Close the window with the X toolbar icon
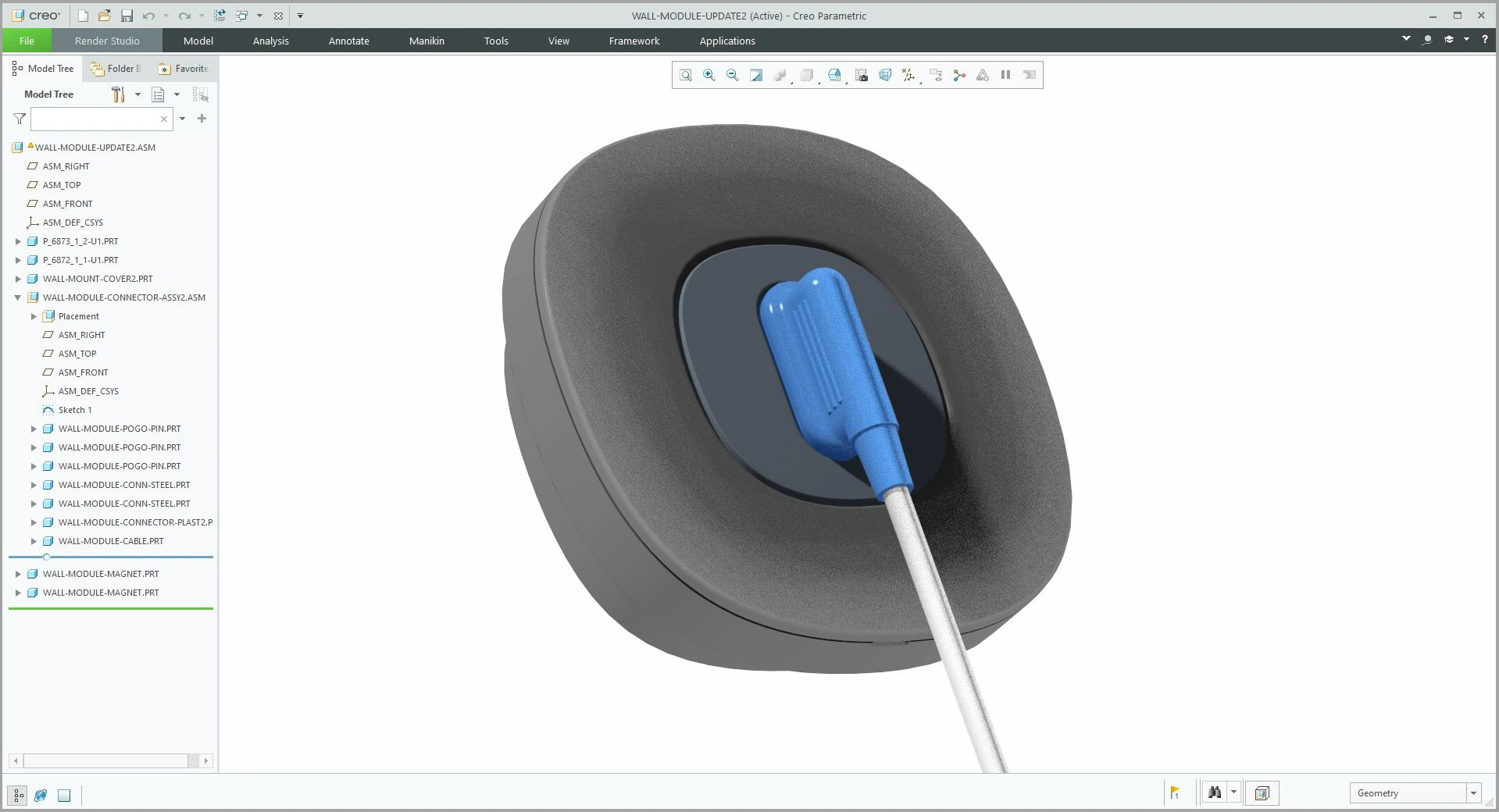The height and width of the screenshot is (812, 1499). point(278,16)
